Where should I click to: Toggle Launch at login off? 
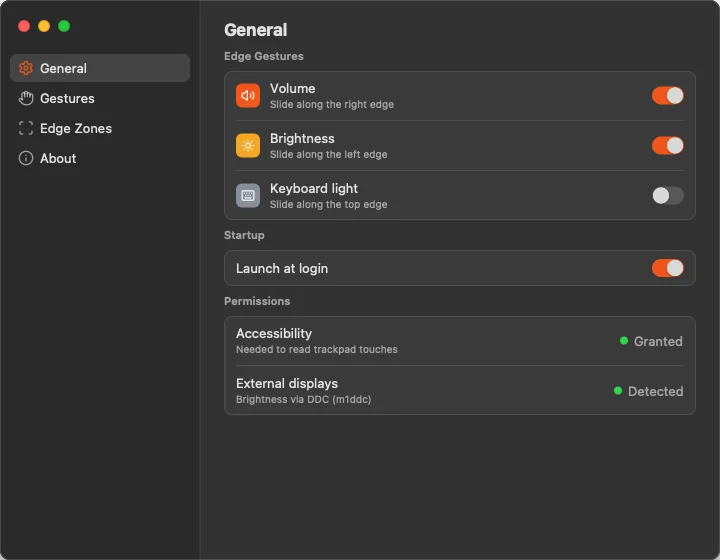point(668,268)
